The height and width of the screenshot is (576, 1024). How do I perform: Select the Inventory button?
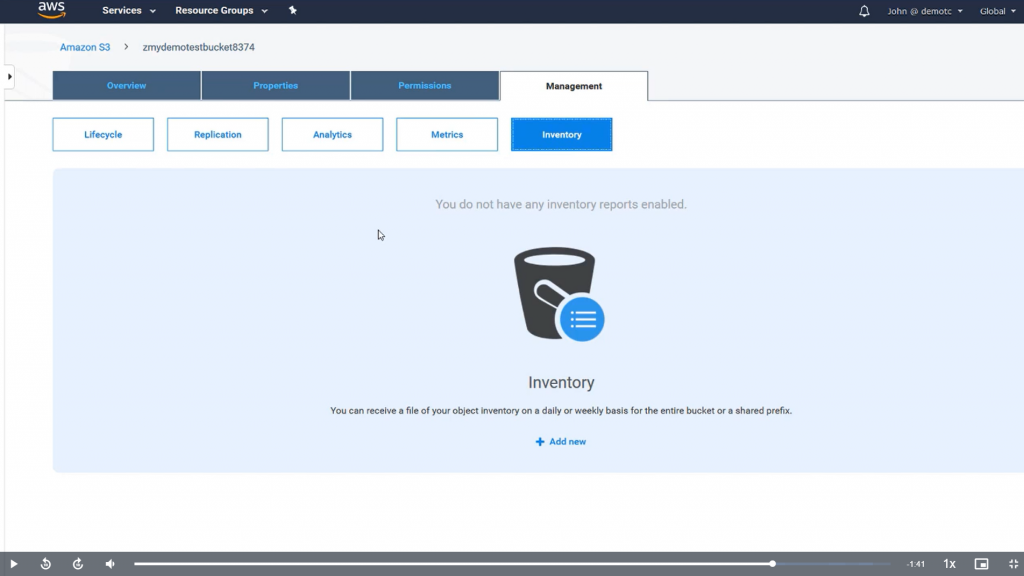coord(562,135)
